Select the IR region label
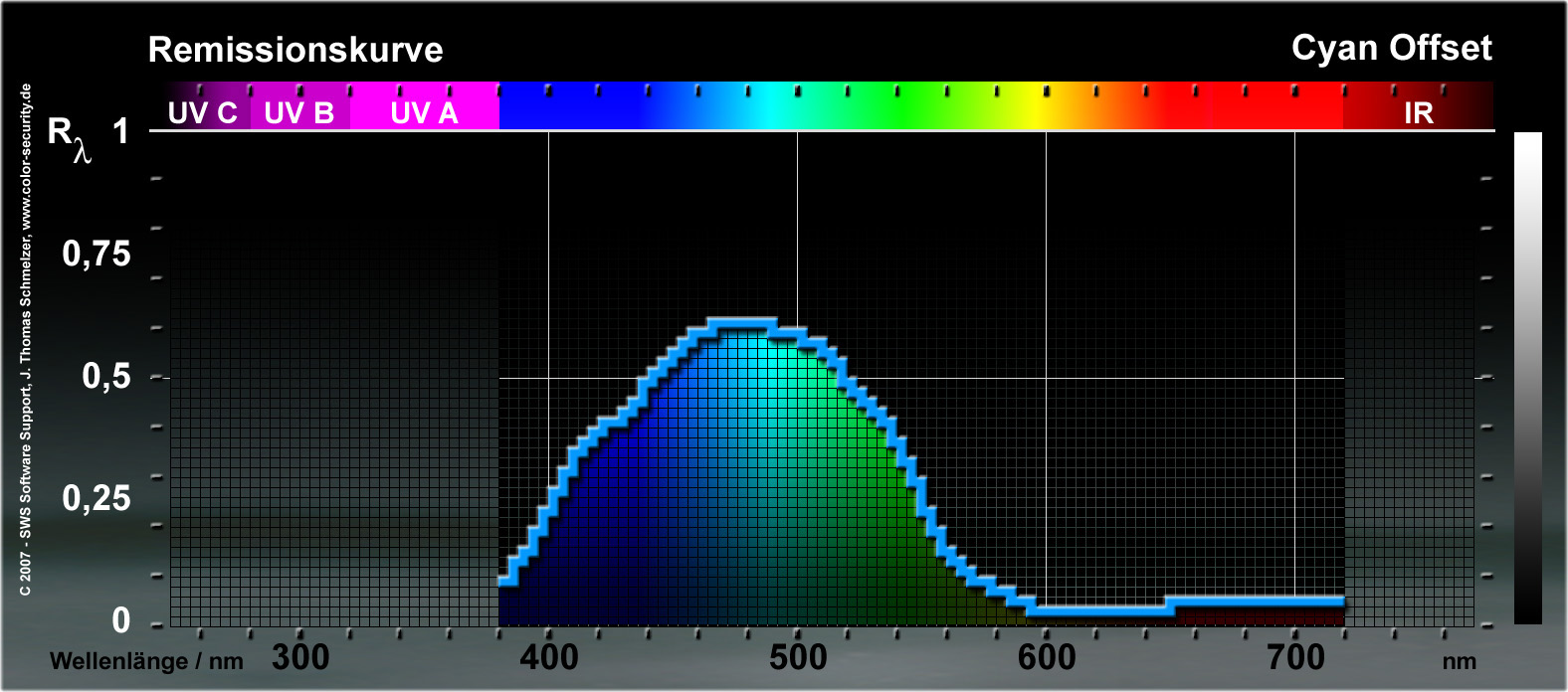1568x692 pixels. tap(1418, 112)
